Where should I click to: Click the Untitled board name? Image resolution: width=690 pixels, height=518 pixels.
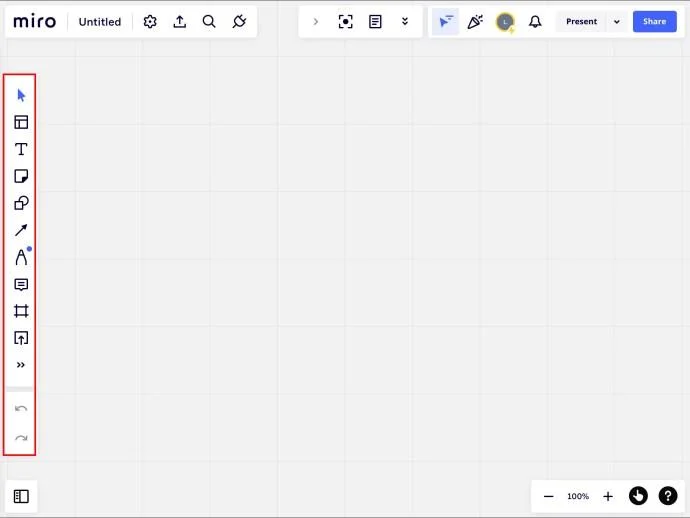[x=100, y=22]
